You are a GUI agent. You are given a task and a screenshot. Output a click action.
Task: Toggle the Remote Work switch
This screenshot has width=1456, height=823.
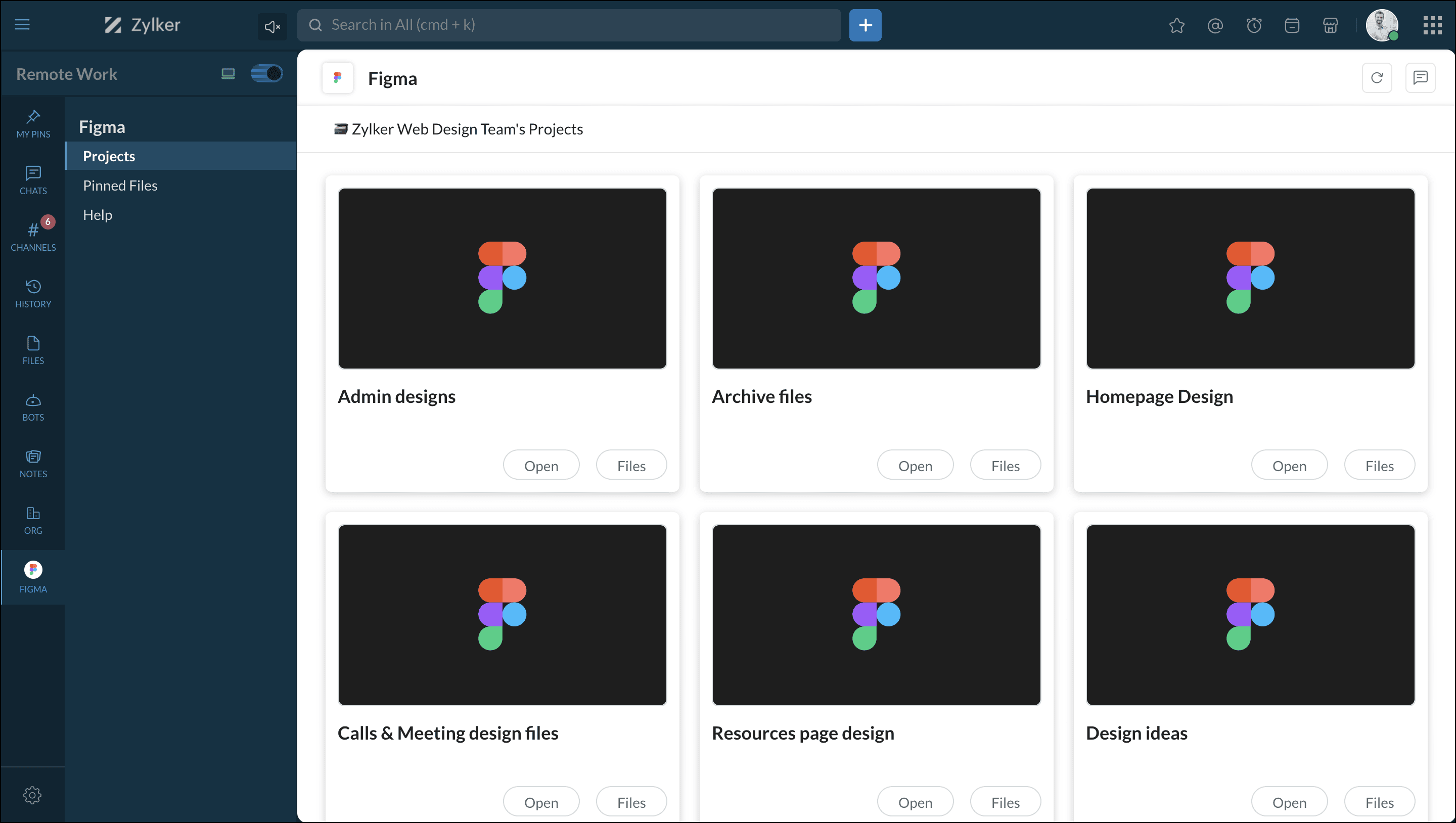click(x=266, y=73)
